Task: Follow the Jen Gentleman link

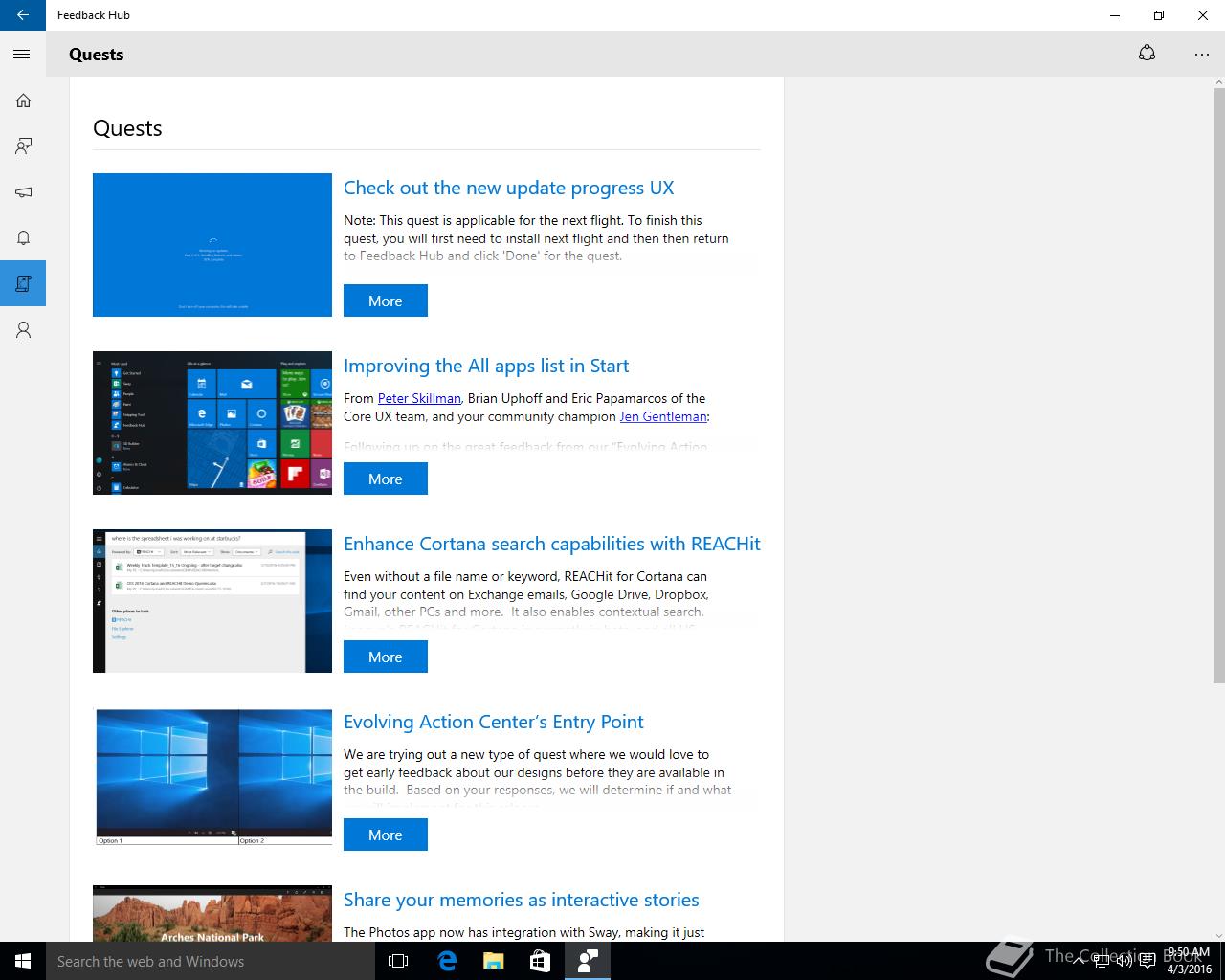Action: 663,416
